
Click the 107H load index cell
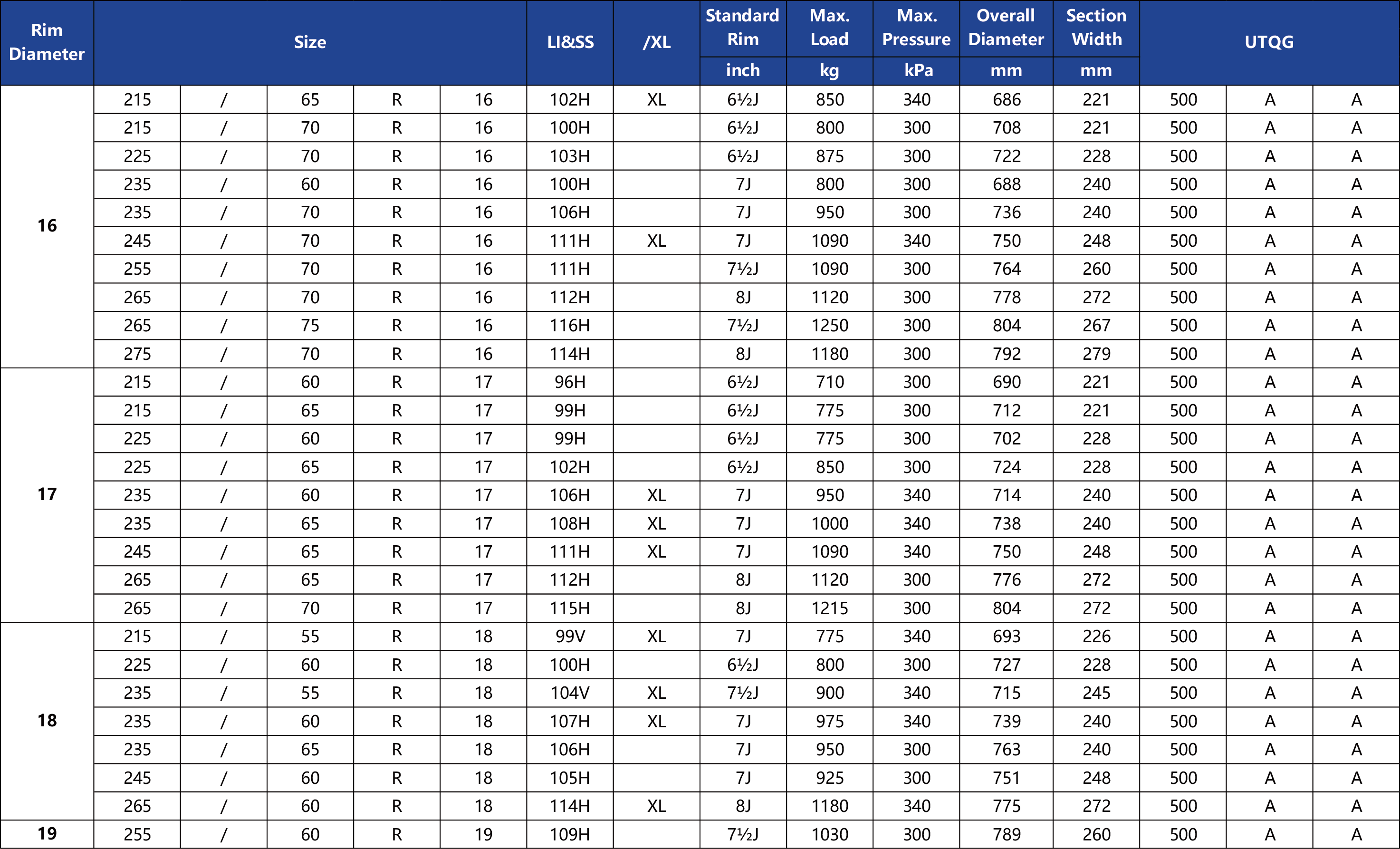tap(570, 721)
